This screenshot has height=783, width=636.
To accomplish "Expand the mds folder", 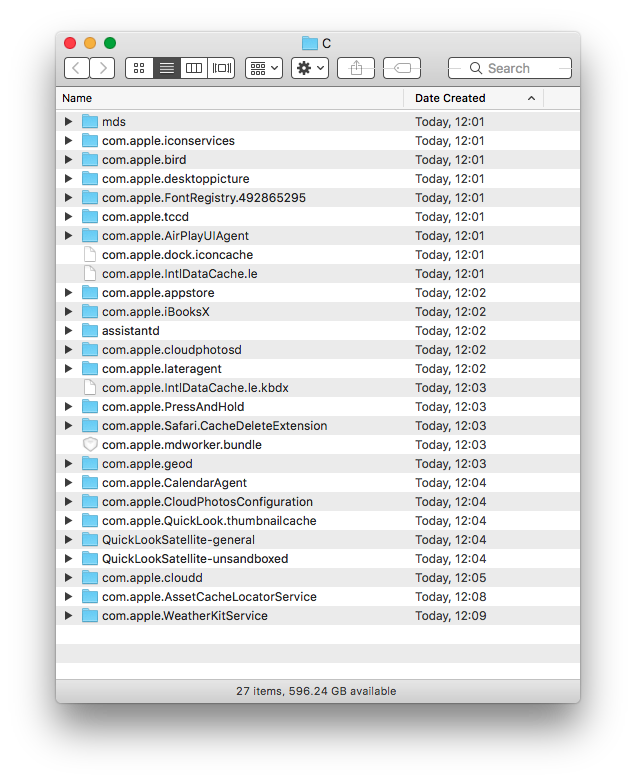I will 68,121.
